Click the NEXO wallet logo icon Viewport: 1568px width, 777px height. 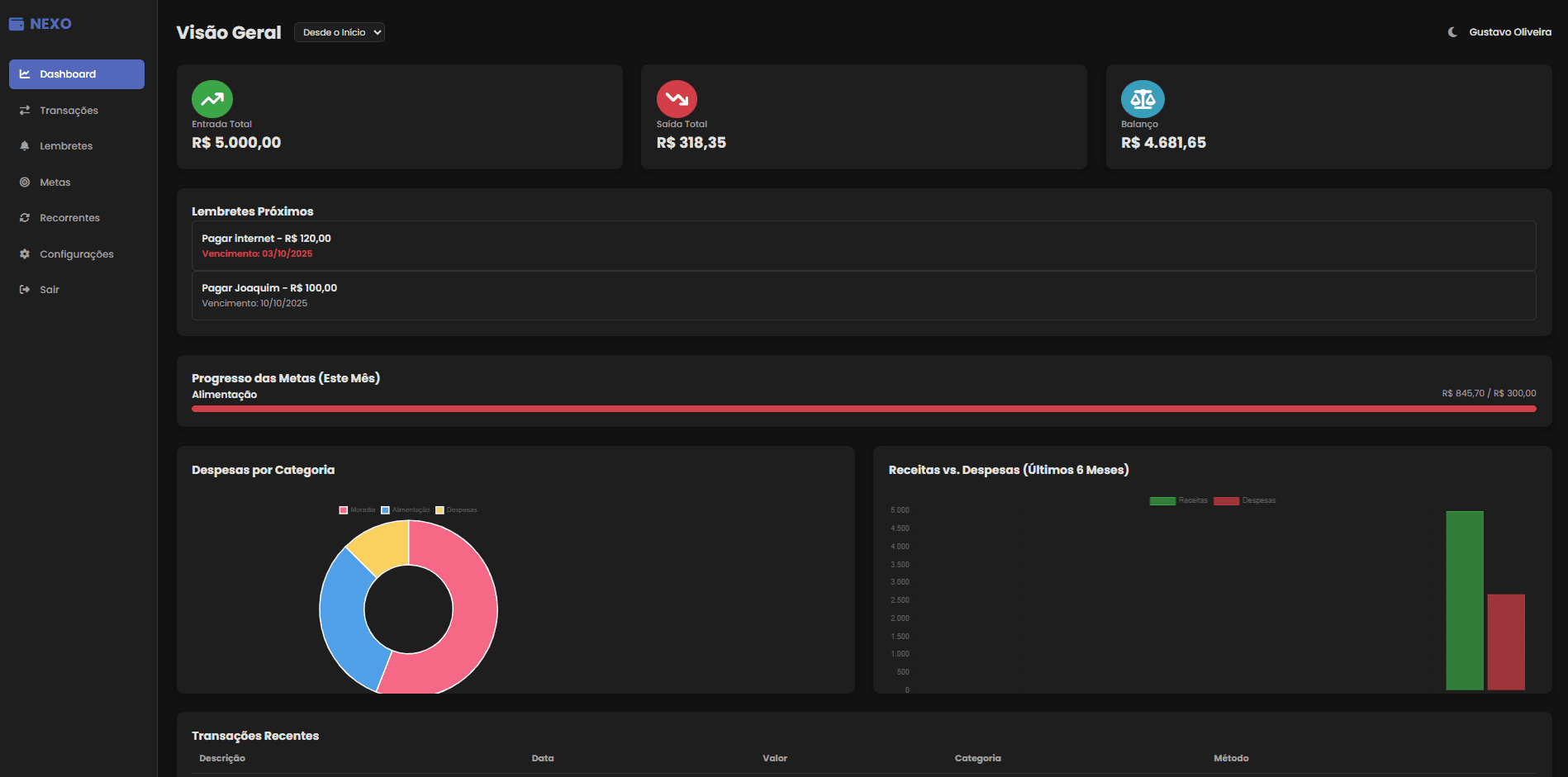(17, 24)
